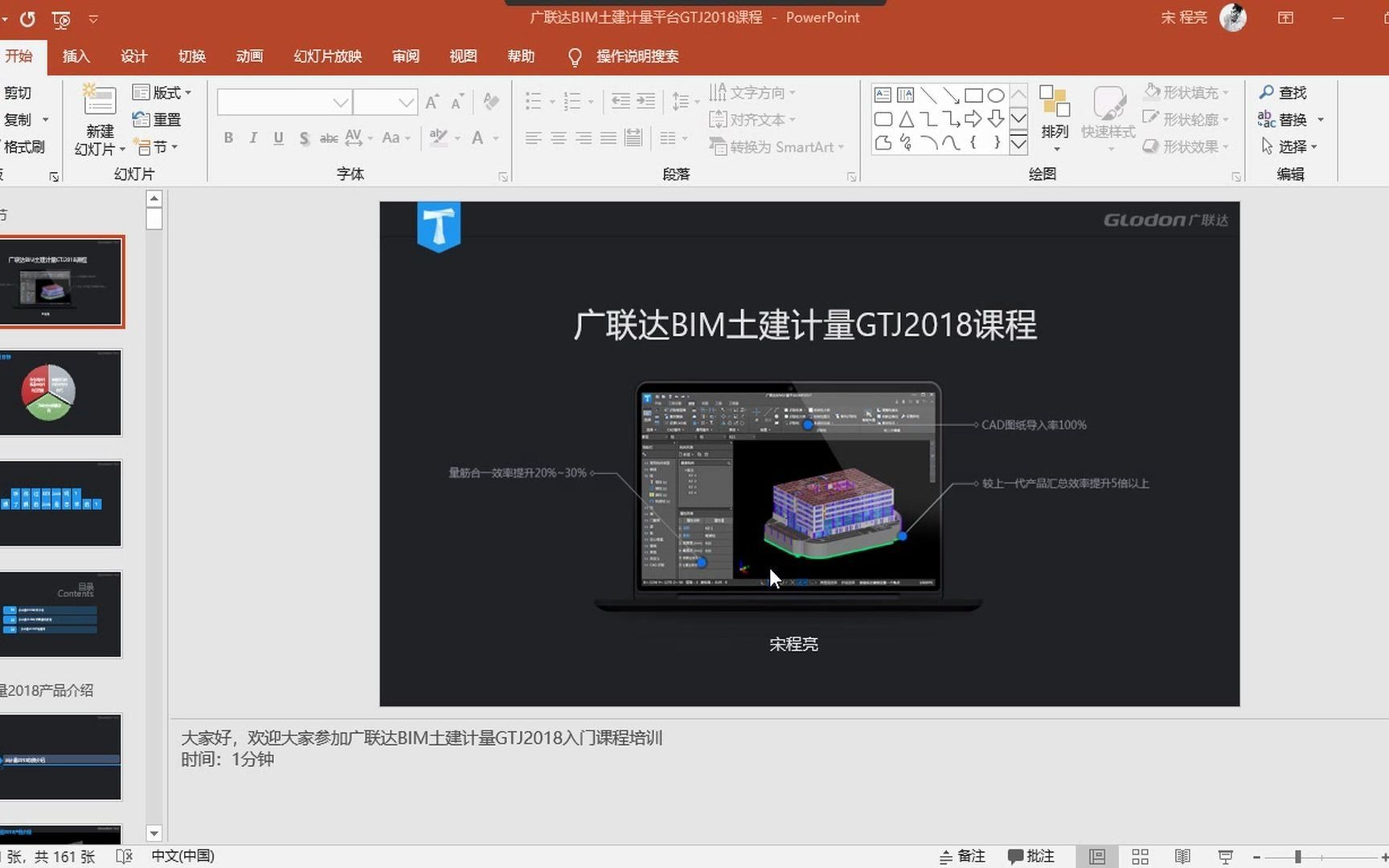1389x868 pixels.
Task: Click the bulleted list icon
Action: coord(533,101)
